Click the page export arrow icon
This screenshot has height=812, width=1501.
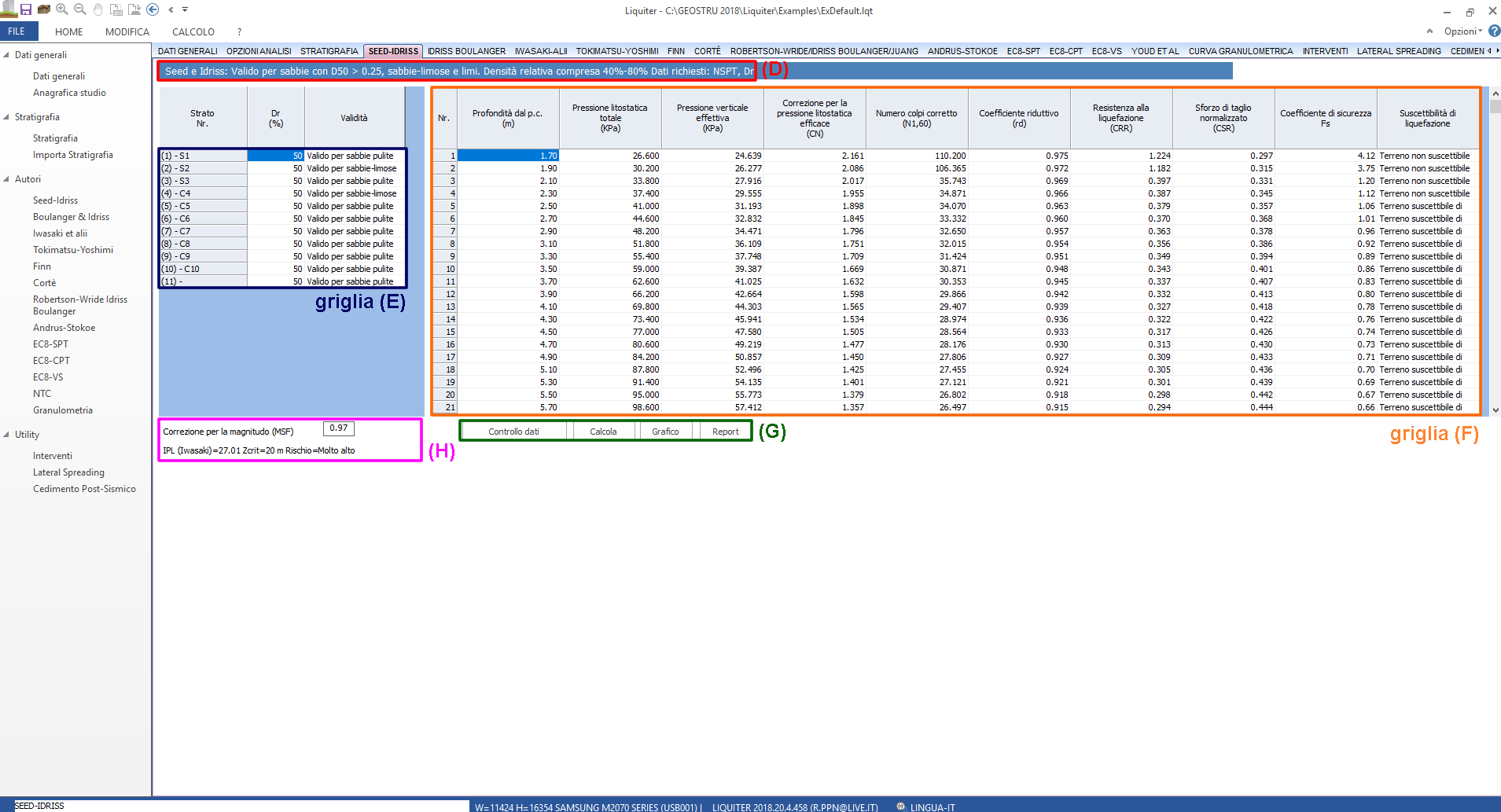click(x=134, y=9)
